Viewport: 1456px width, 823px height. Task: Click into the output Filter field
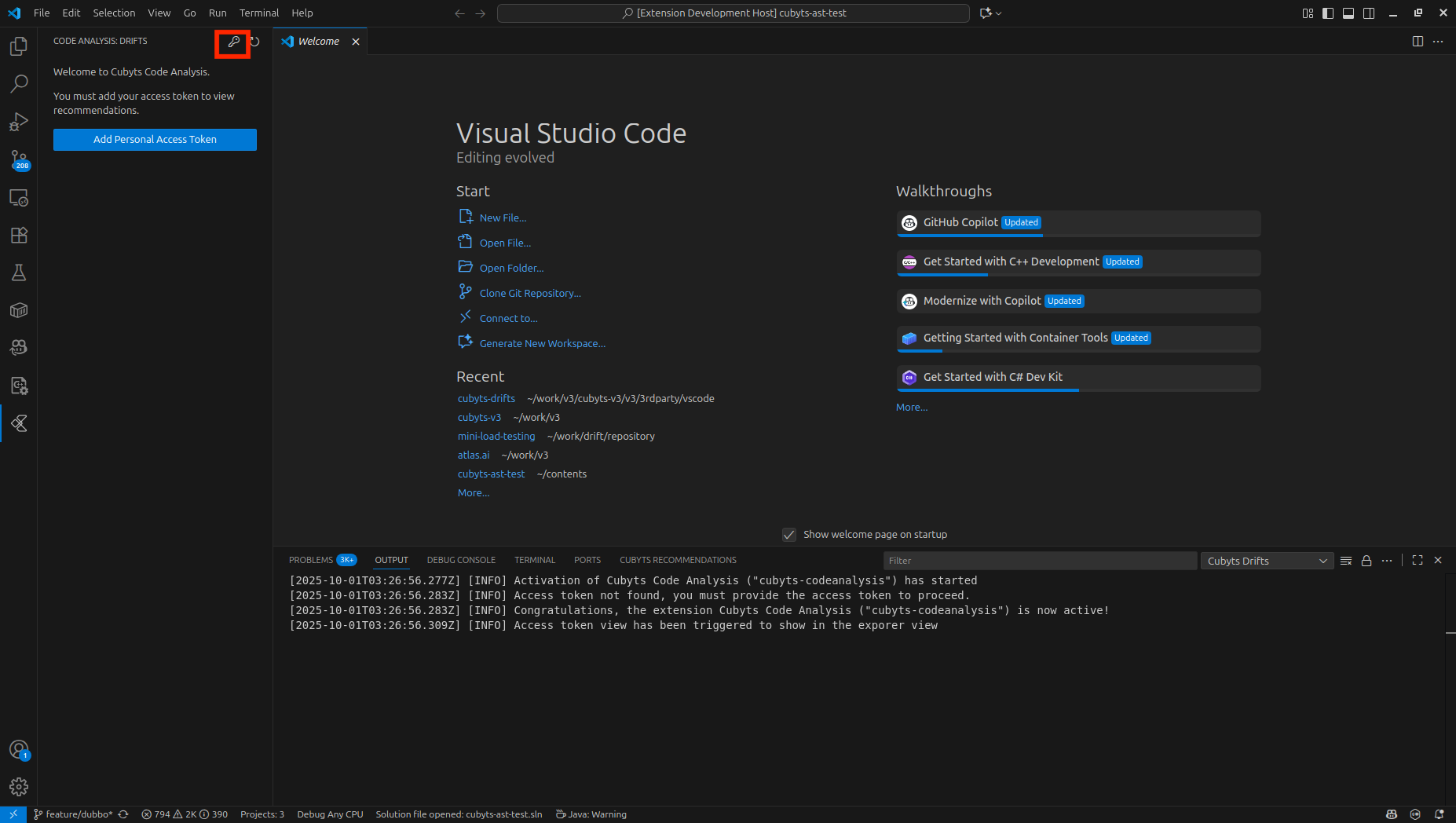(x=1039, y=561)
